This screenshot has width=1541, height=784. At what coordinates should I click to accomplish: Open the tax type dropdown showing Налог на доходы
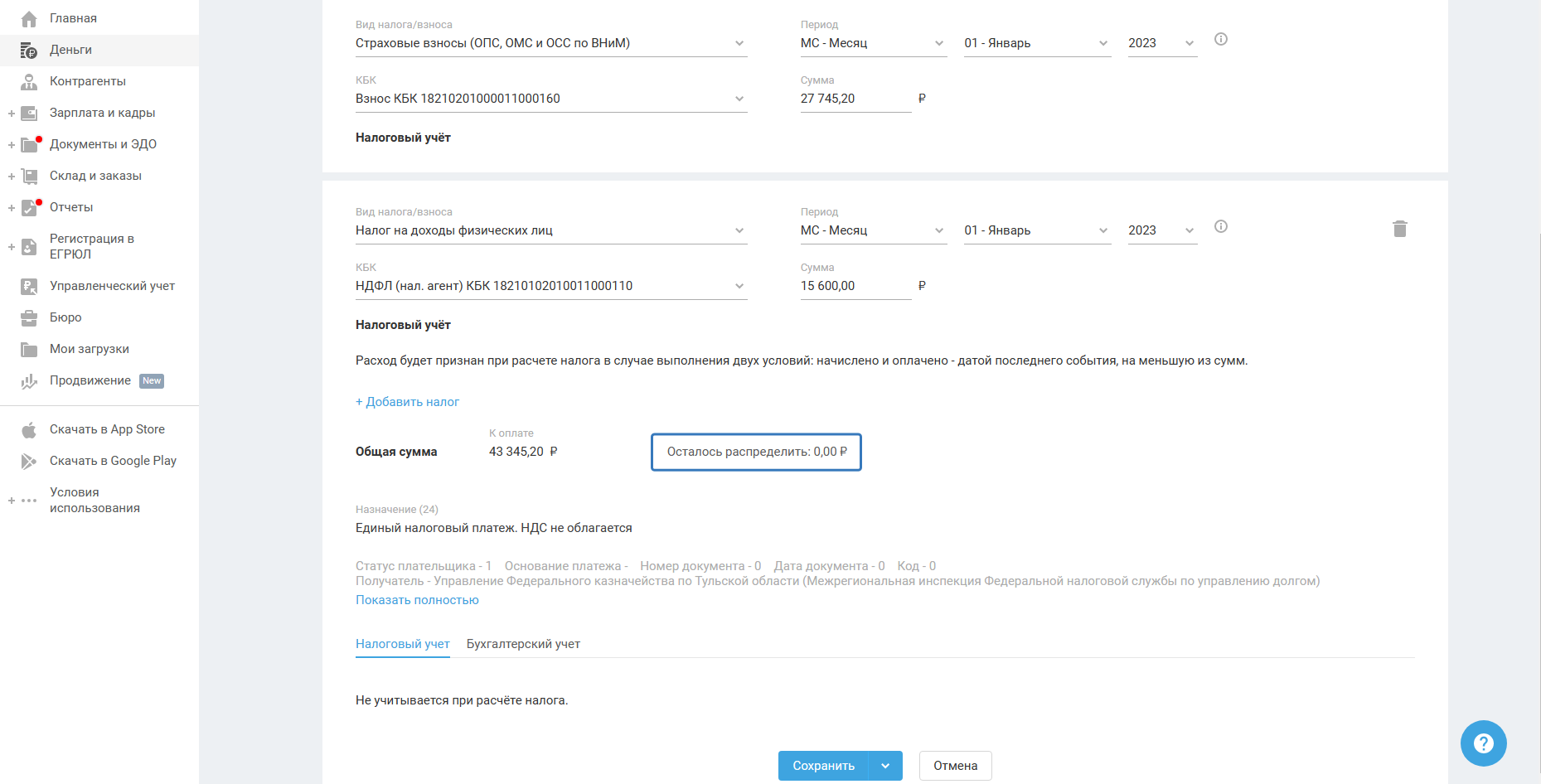(x=550, y=230)
